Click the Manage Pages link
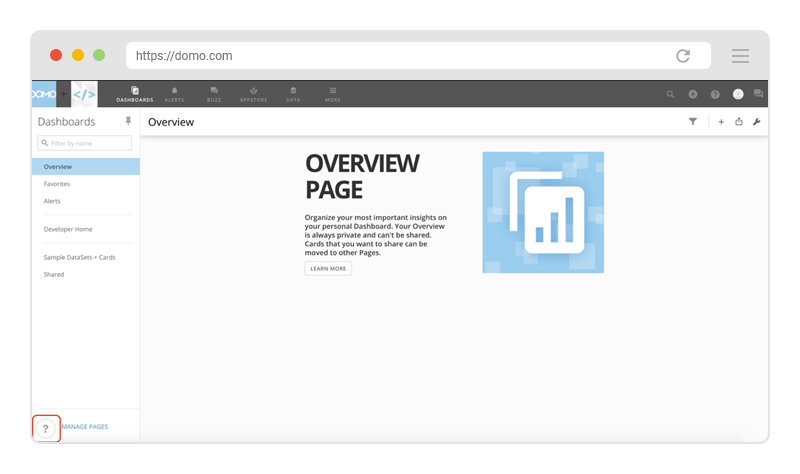The image size is (800, 474). [x=85, y=427]
